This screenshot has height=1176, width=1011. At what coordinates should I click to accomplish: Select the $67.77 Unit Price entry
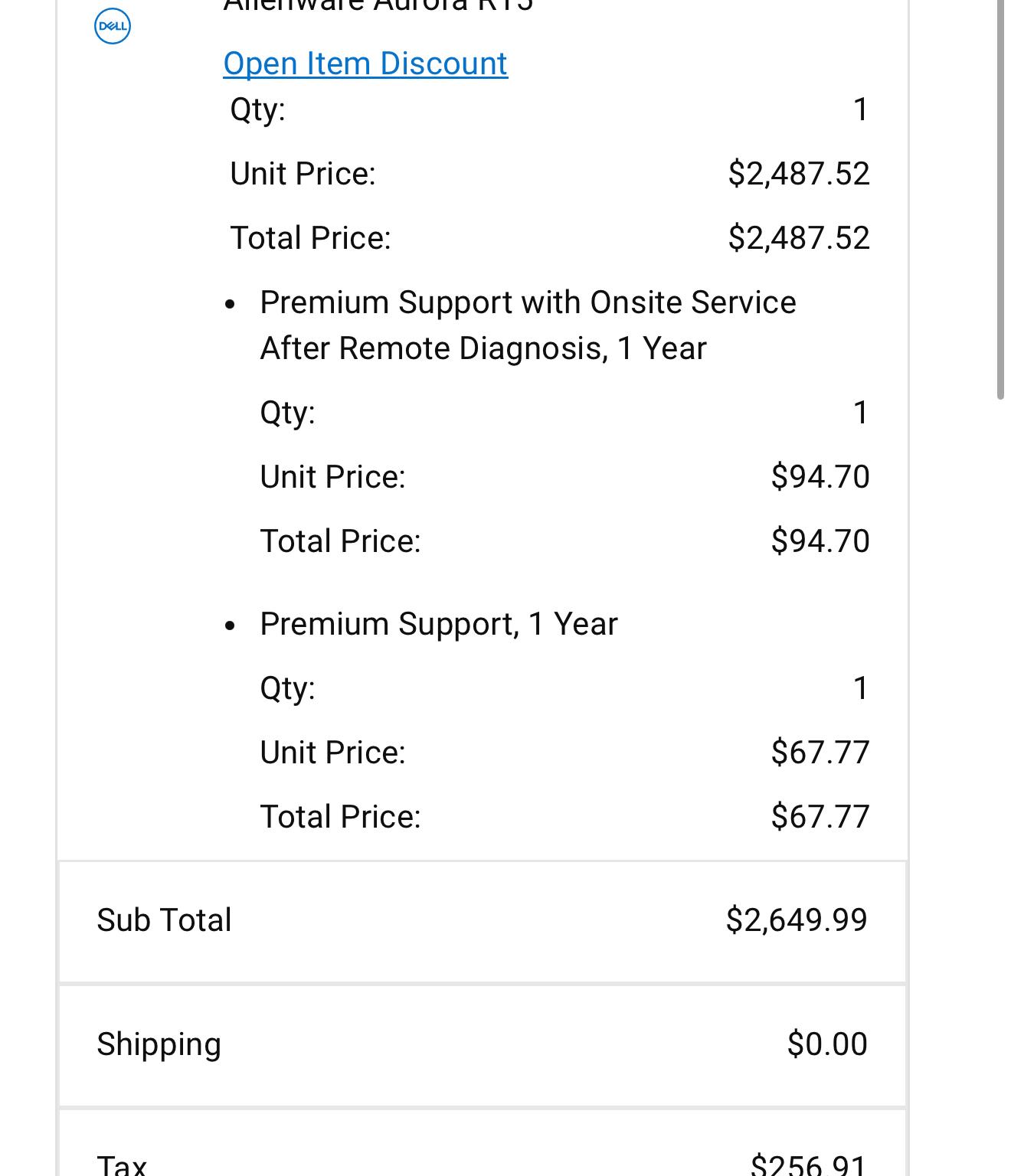[x=821, y=752]
